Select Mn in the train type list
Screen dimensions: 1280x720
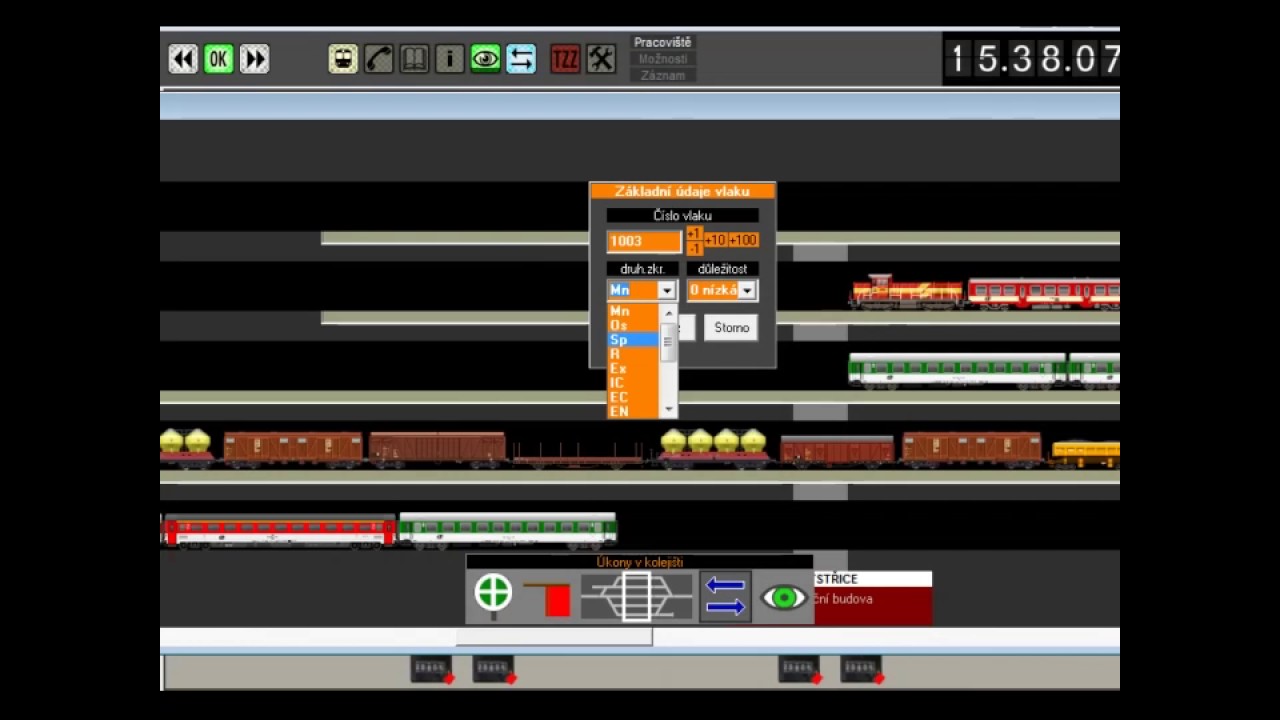[x=633, y=311]
